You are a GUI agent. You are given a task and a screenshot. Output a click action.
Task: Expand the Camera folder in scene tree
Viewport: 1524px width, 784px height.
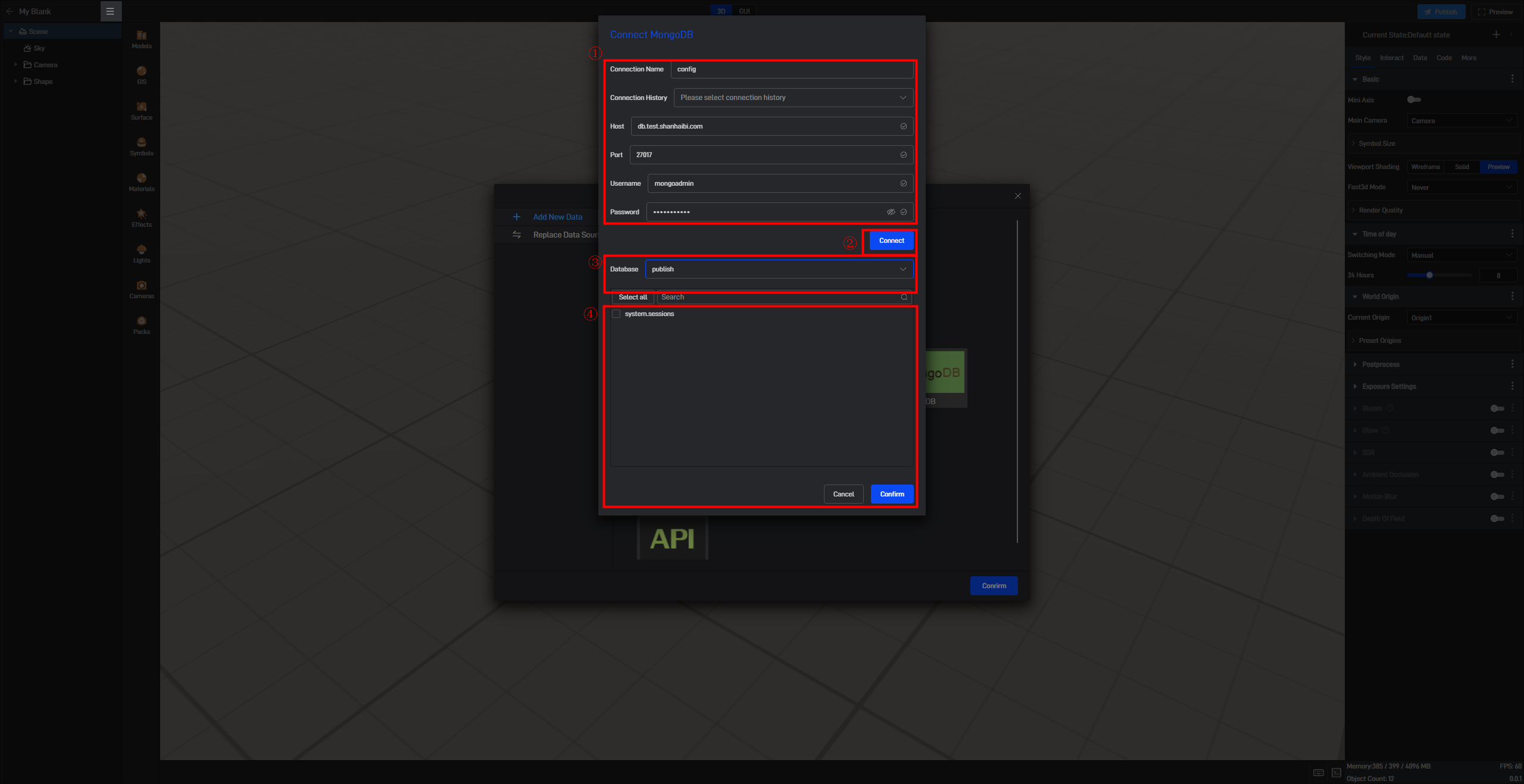pos(15,65)
